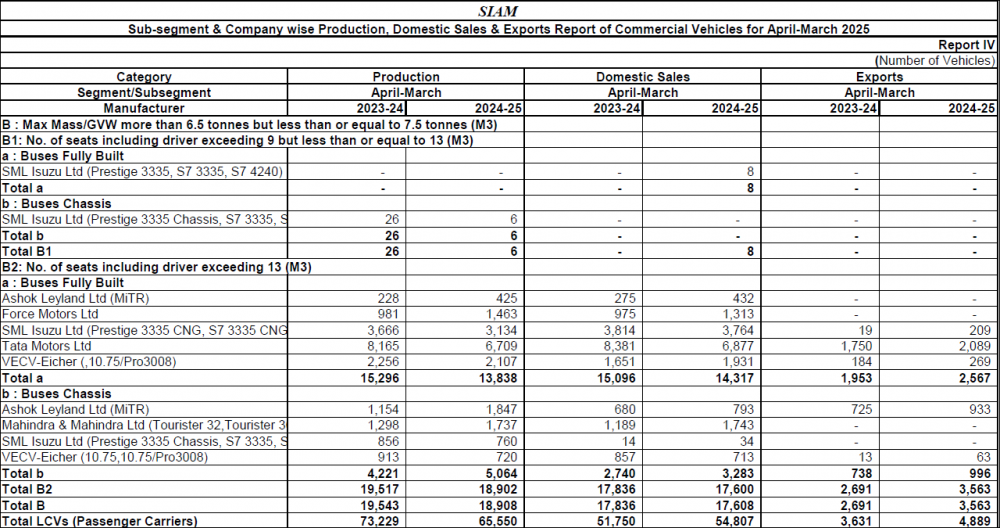Click the 'Production' column group header
The width and height of the screenshot is (1000, 528).
coord(406,77)
